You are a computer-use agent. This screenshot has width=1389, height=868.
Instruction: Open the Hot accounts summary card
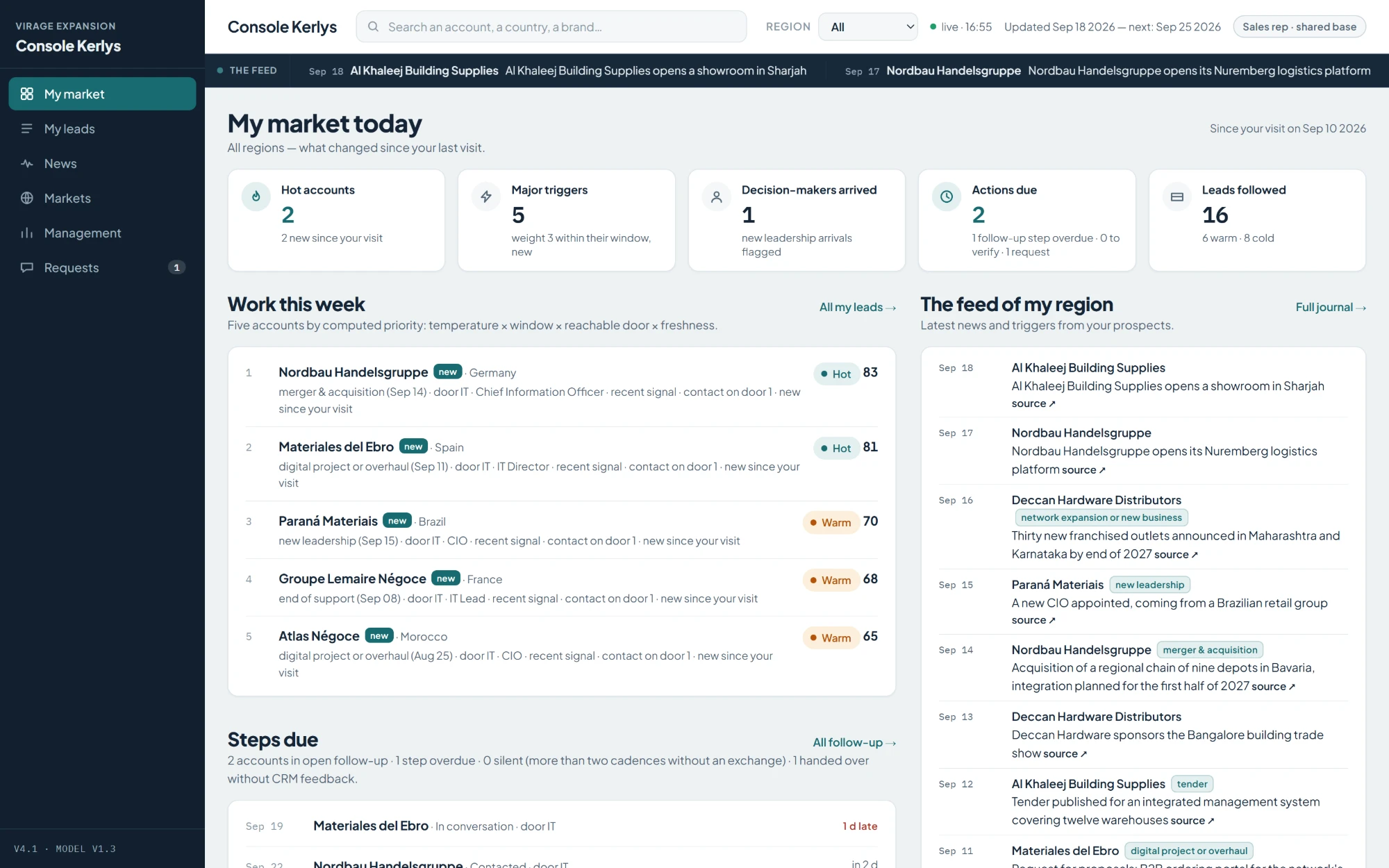(336, 220)
